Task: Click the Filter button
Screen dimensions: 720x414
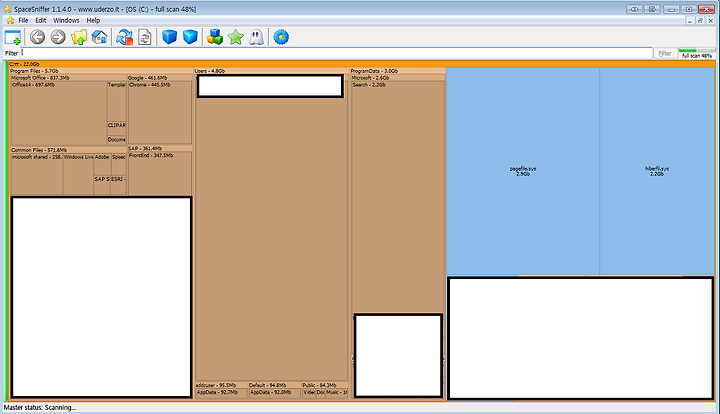Action: [x=665, y=53]
